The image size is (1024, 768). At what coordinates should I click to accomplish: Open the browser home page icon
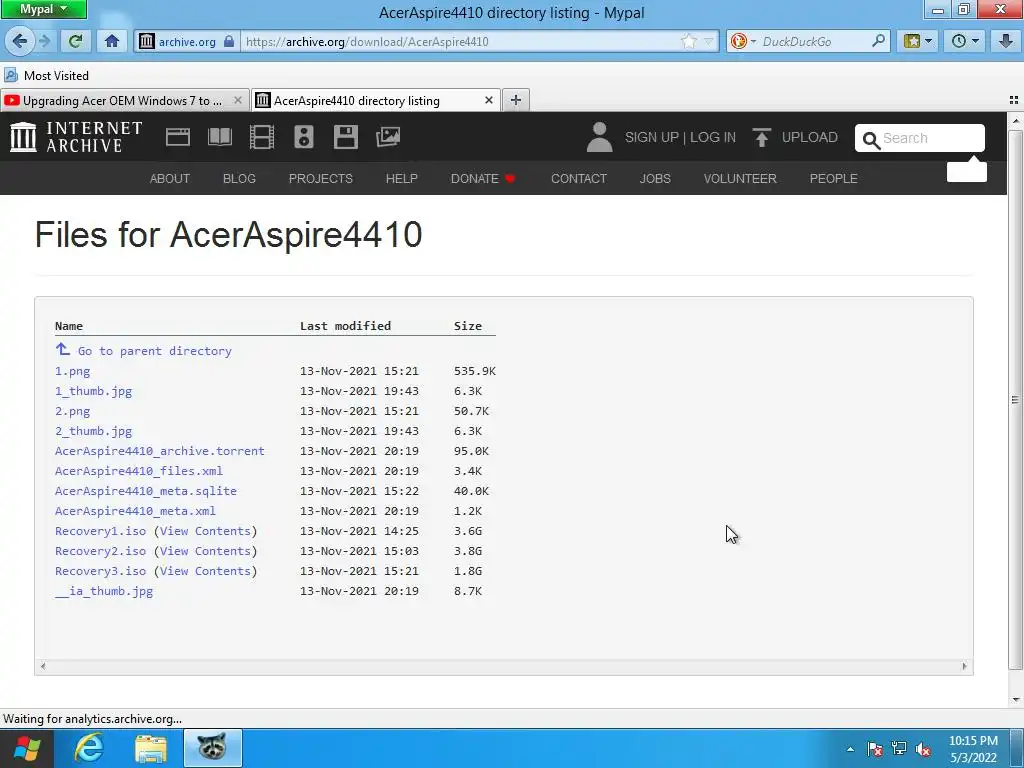[112, 41]
